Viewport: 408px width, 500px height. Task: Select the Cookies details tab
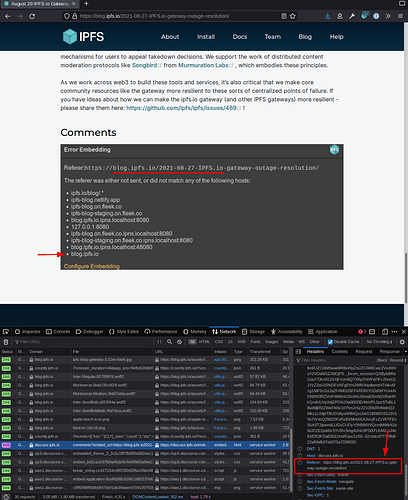[x=340, y=352]
